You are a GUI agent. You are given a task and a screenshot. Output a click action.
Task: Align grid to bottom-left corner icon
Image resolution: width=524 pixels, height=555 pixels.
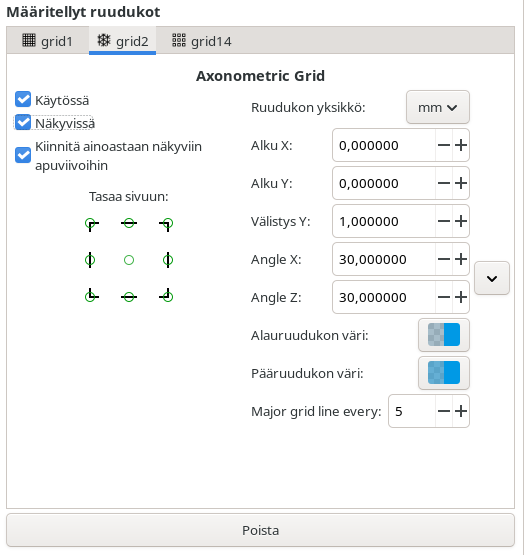[x=91, y=296]
